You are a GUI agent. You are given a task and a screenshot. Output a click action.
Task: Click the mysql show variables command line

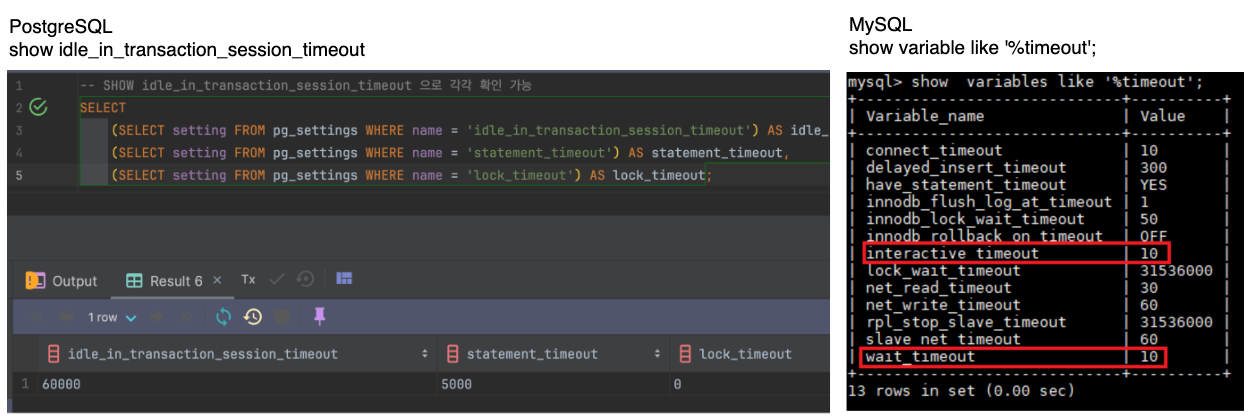(1025, 82)
